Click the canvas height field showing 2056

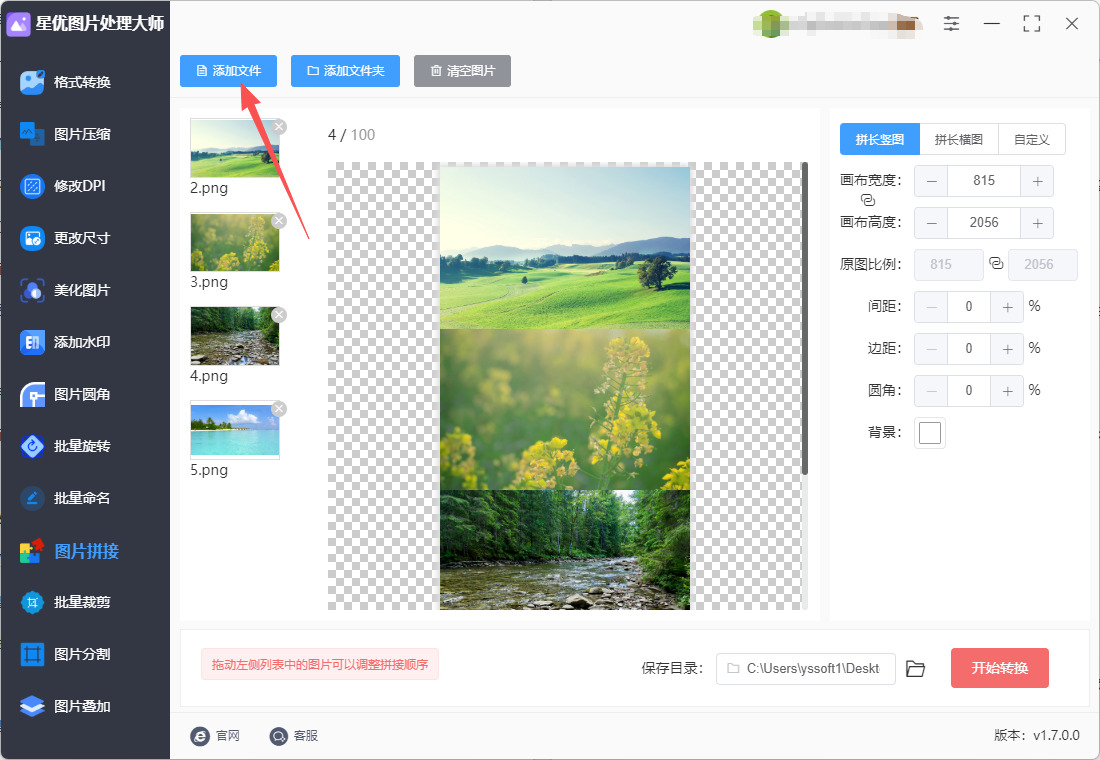coord(984,223)
